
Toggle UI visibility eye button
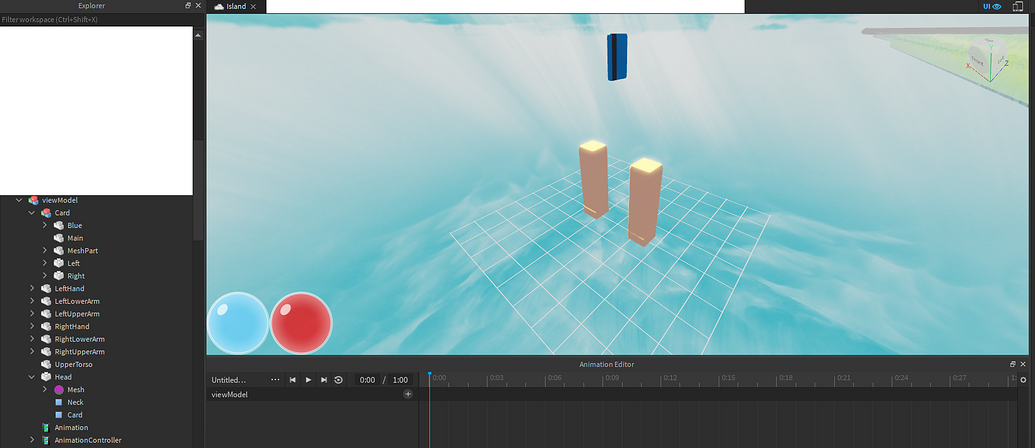click(992, 6)
